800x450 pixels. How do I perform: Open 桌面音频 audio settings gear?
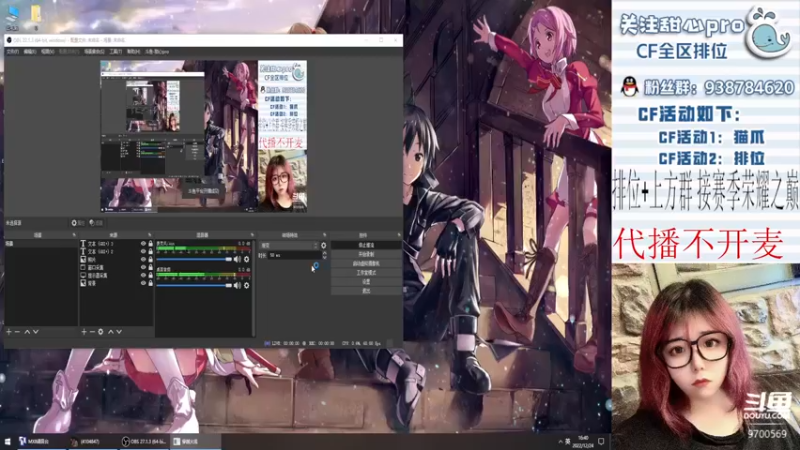click(246, 285)
